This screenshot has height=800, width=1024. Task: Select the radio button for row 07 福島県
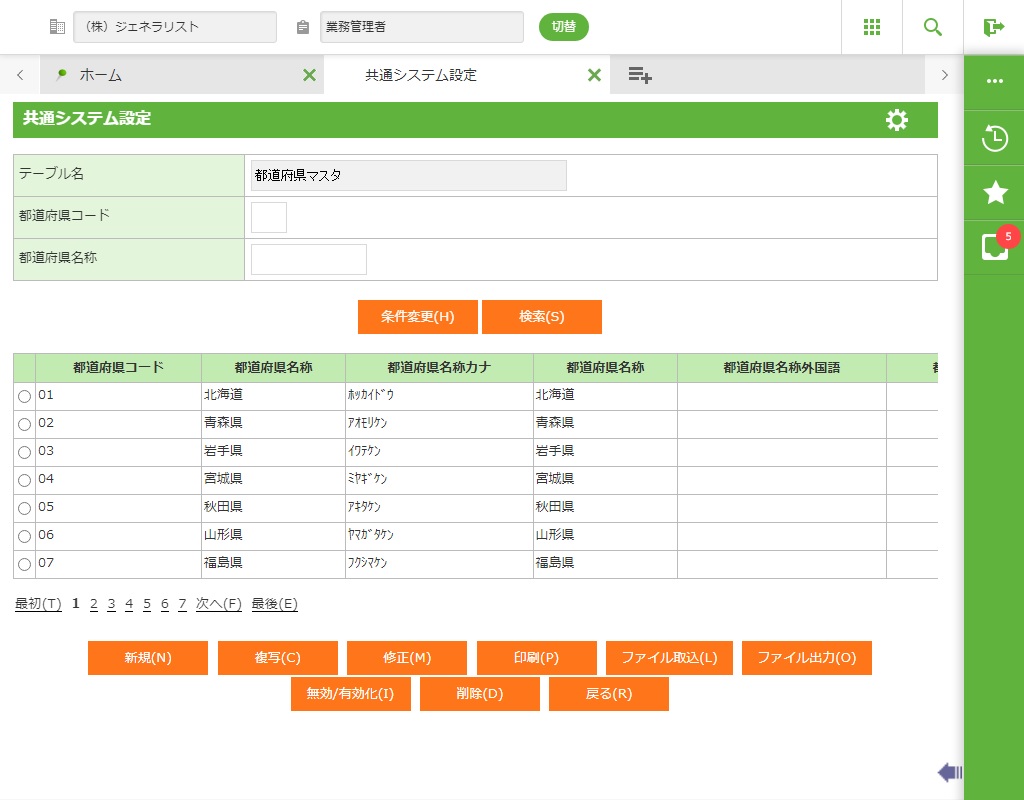tap(24, 564)
